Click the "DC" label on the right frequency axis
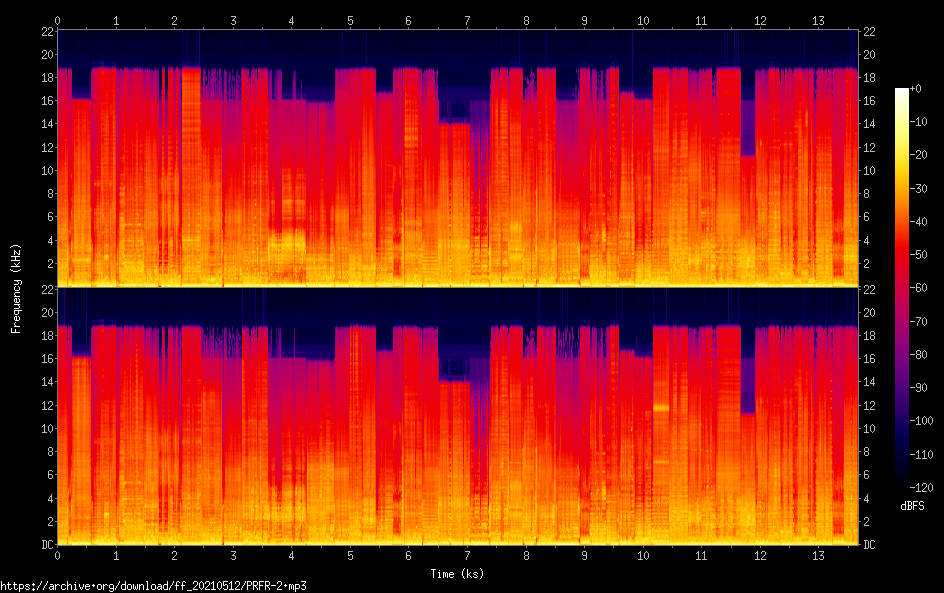944x593 pixels. tap(869, 545)
